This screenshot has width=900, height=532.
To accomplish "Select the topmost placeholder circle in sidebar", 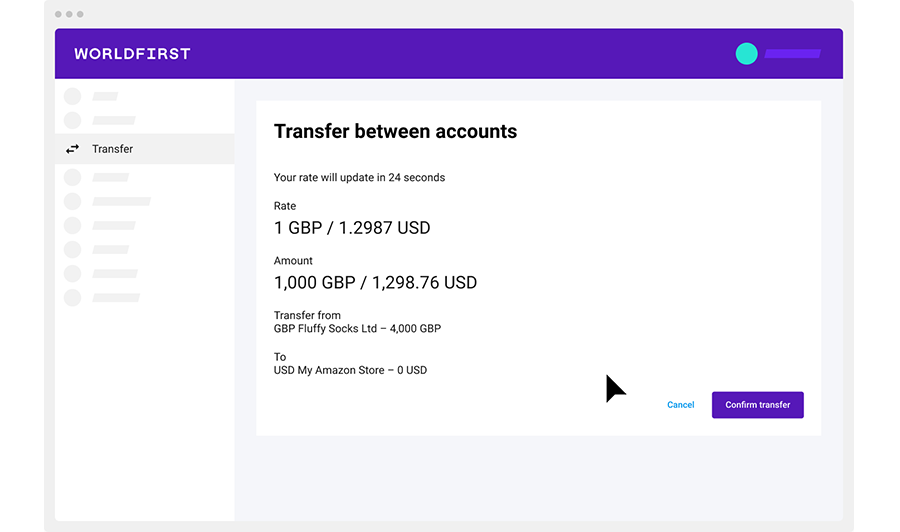I will tap(72, 96).
